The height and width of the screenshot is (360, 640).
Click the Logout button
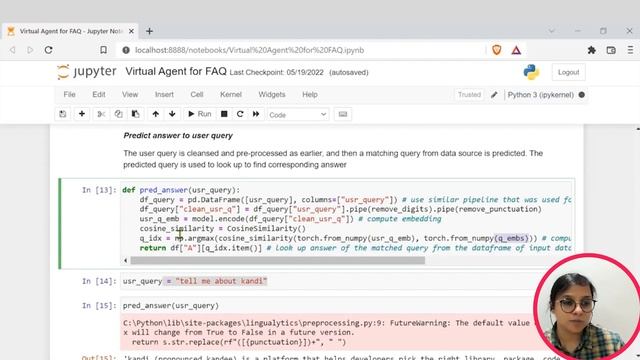pos(569,72)
